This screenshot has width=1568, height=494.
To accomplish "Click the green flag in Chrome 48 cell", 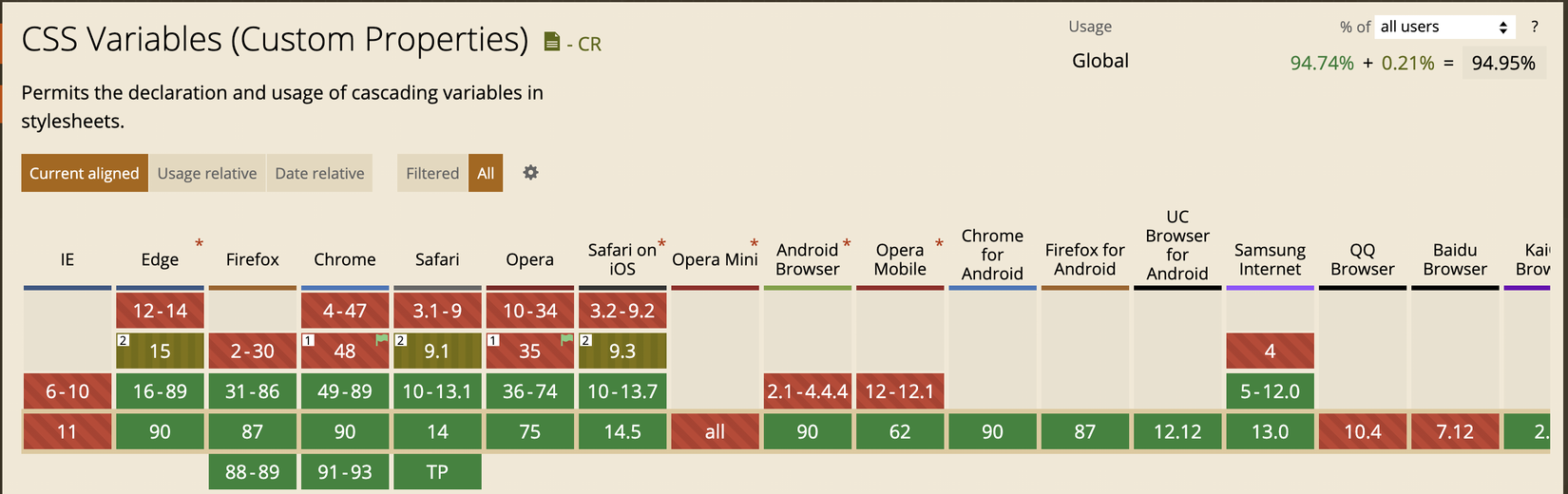I will [x=382, y=340].
